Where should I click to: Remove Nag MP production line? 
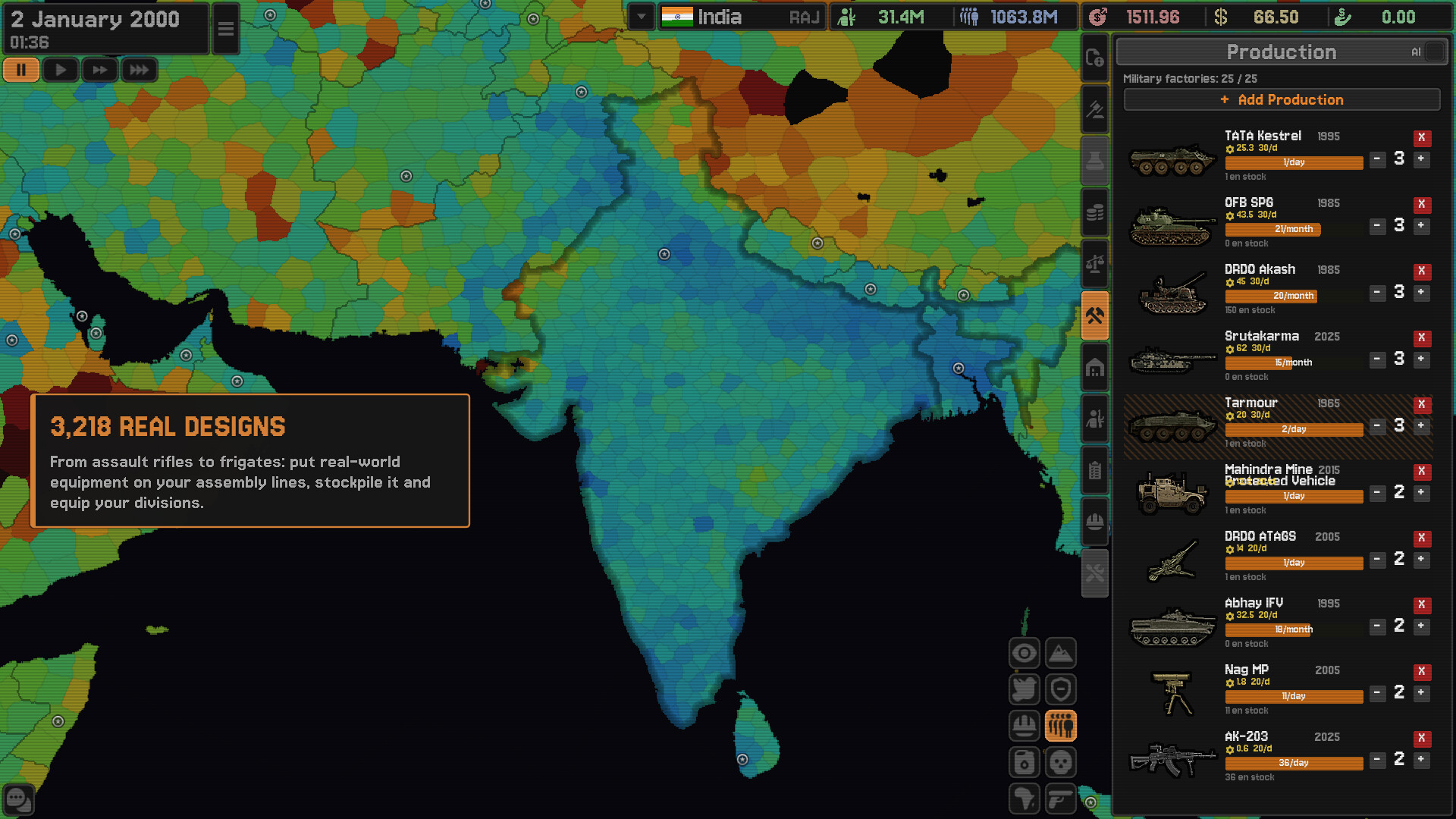(x=1422, y=671)
